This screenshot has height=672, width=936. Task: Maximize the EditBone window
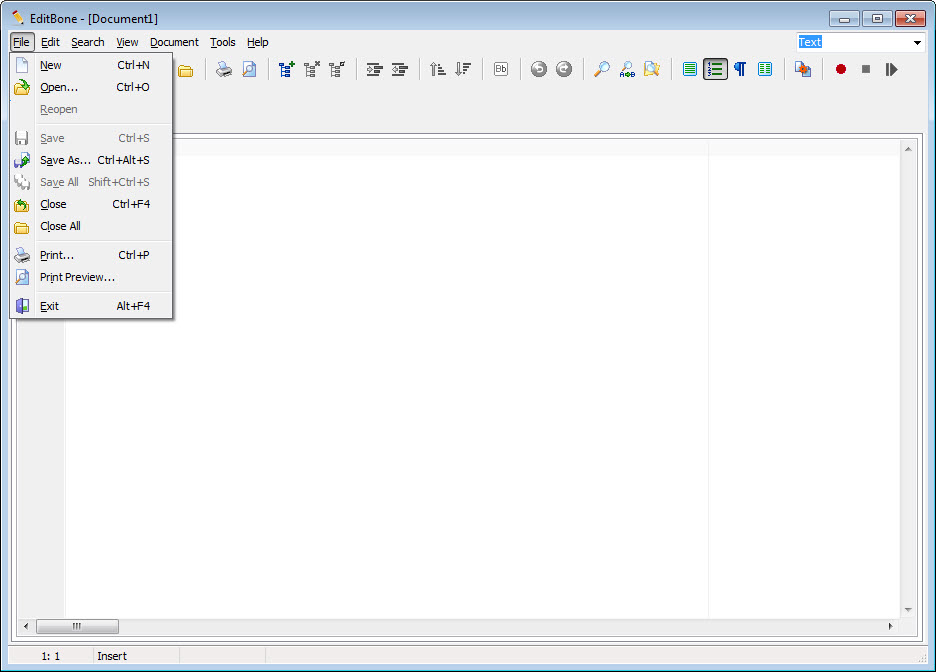(877, 19)
